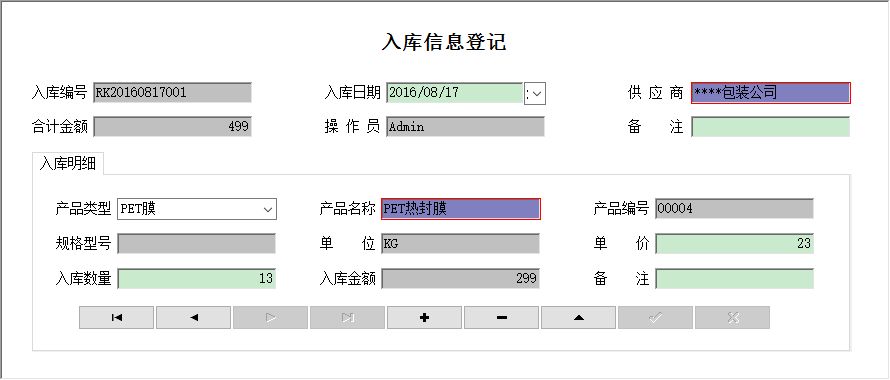Click the detail 备注 remarks field
This screenshot has height=380, width=890.
coord(734,279)
